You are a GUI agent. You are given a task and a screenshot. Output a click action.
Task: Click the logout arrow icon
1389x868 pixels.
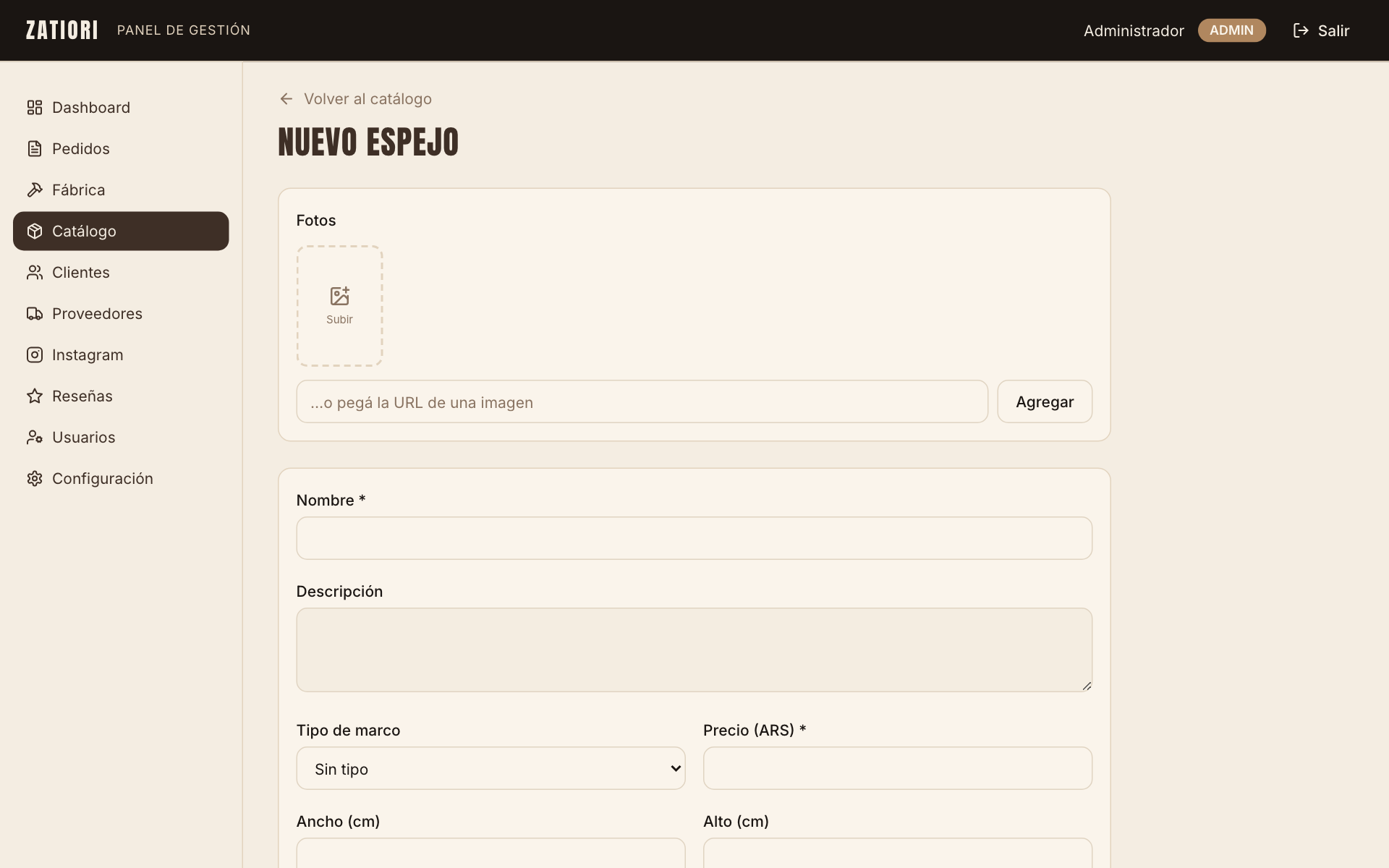pyautogui.click(x=1301, y=30)
